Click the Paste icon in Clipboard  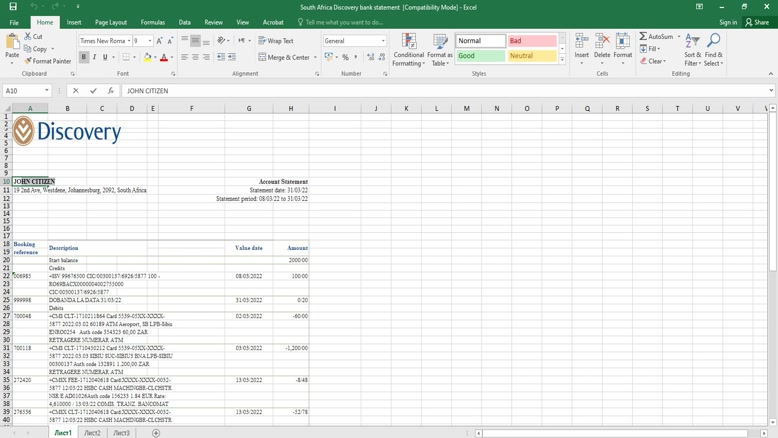[12, 43]
